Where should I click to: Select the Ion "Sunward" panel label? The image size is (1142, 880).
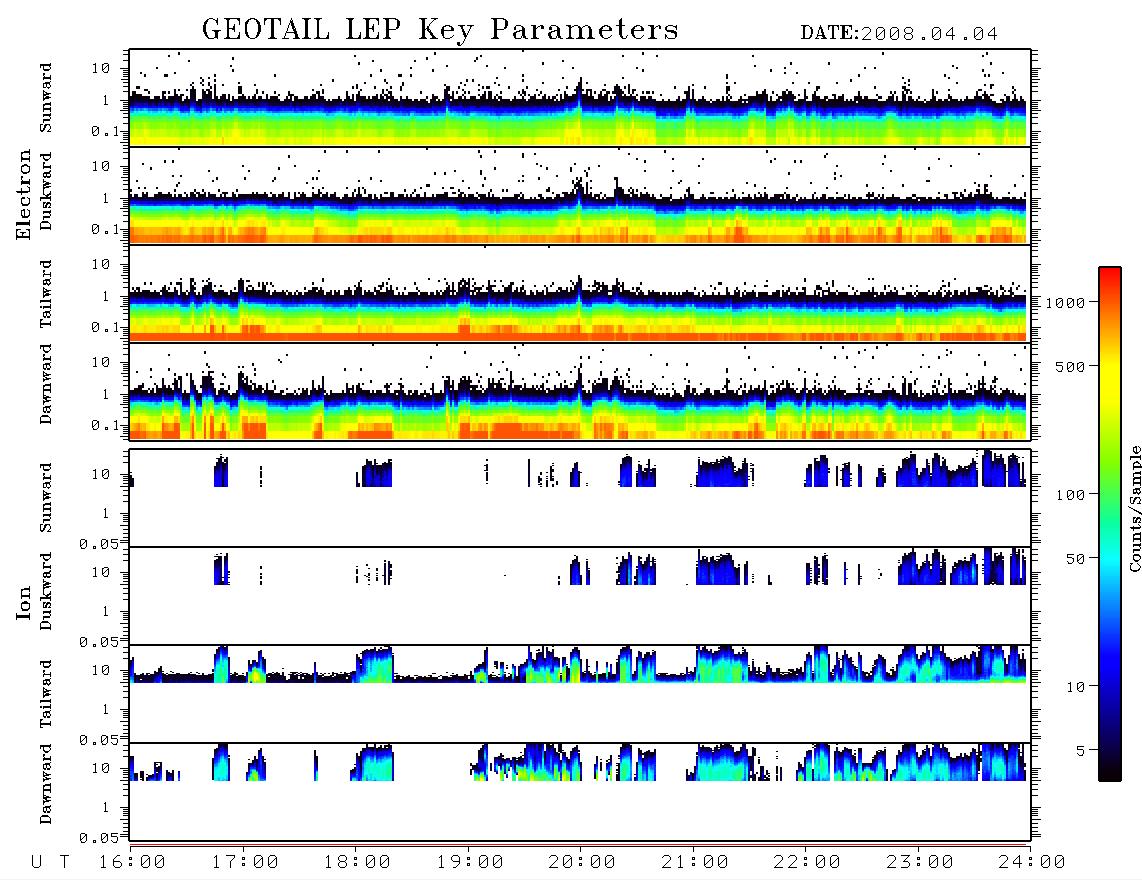coord(47,497)
